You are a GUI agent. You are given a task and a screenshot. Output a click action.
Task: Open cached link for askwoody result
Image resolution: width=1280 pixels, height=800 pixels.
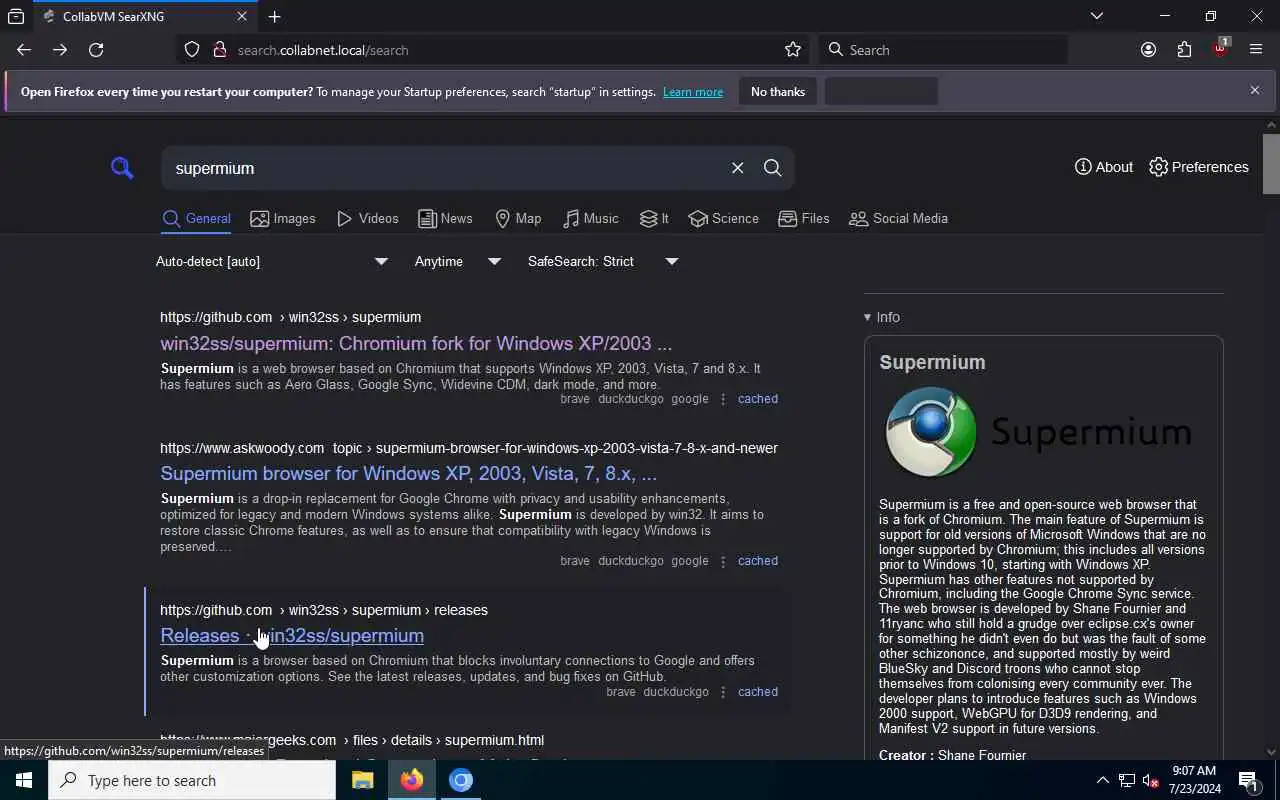coord(757,560)
